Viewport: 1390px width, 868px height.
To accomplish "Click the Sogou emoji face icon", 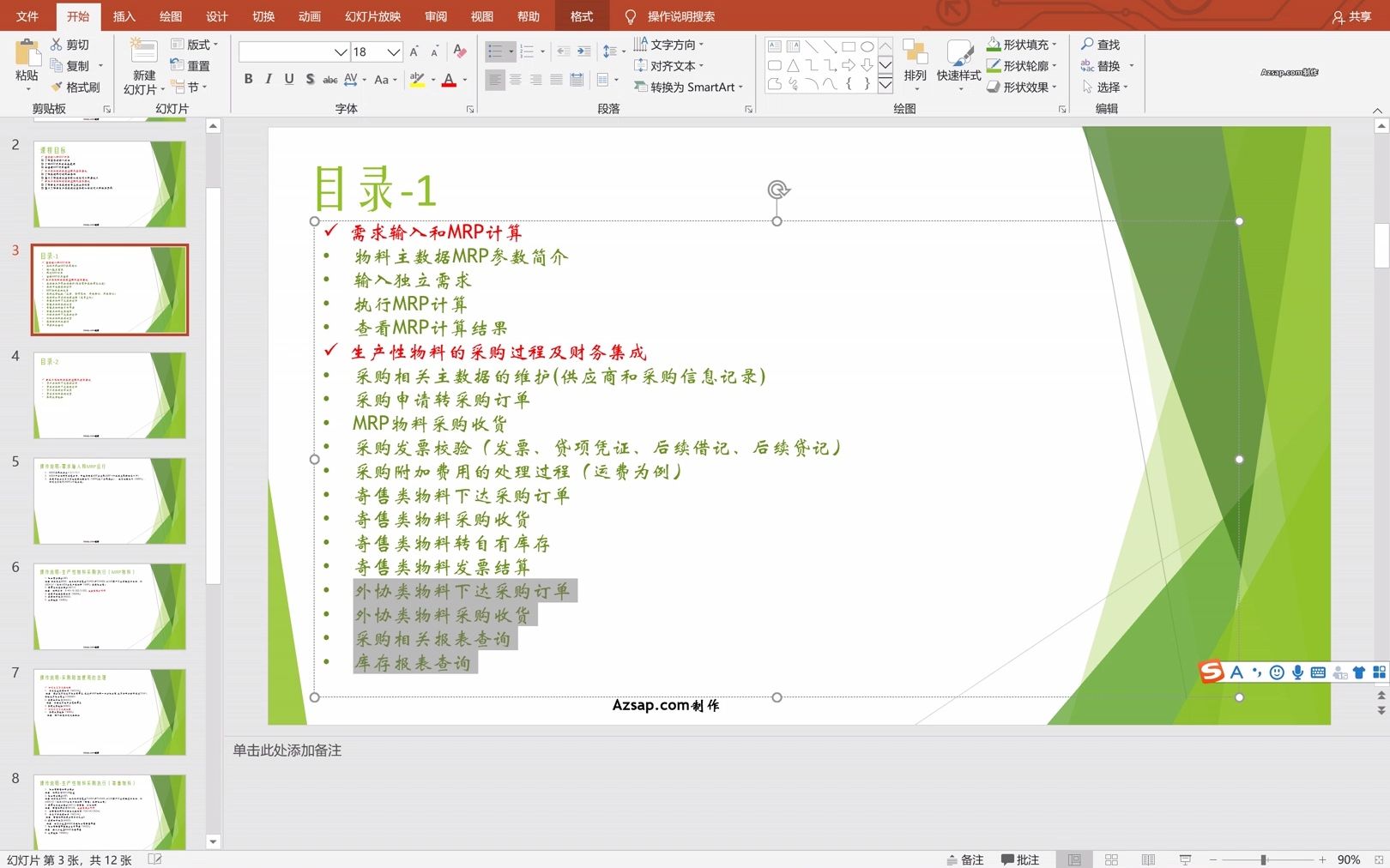I will tap(1277, 672).
